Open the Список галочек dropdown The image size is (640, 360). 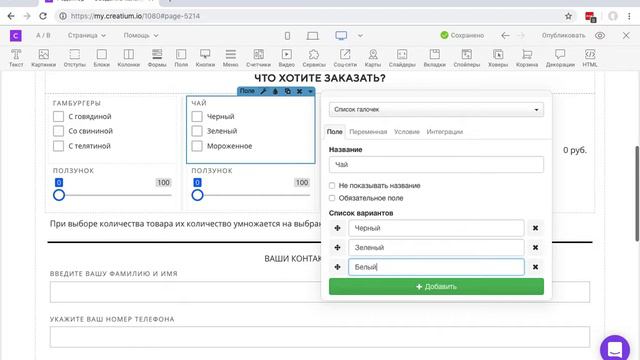[436, 109]
